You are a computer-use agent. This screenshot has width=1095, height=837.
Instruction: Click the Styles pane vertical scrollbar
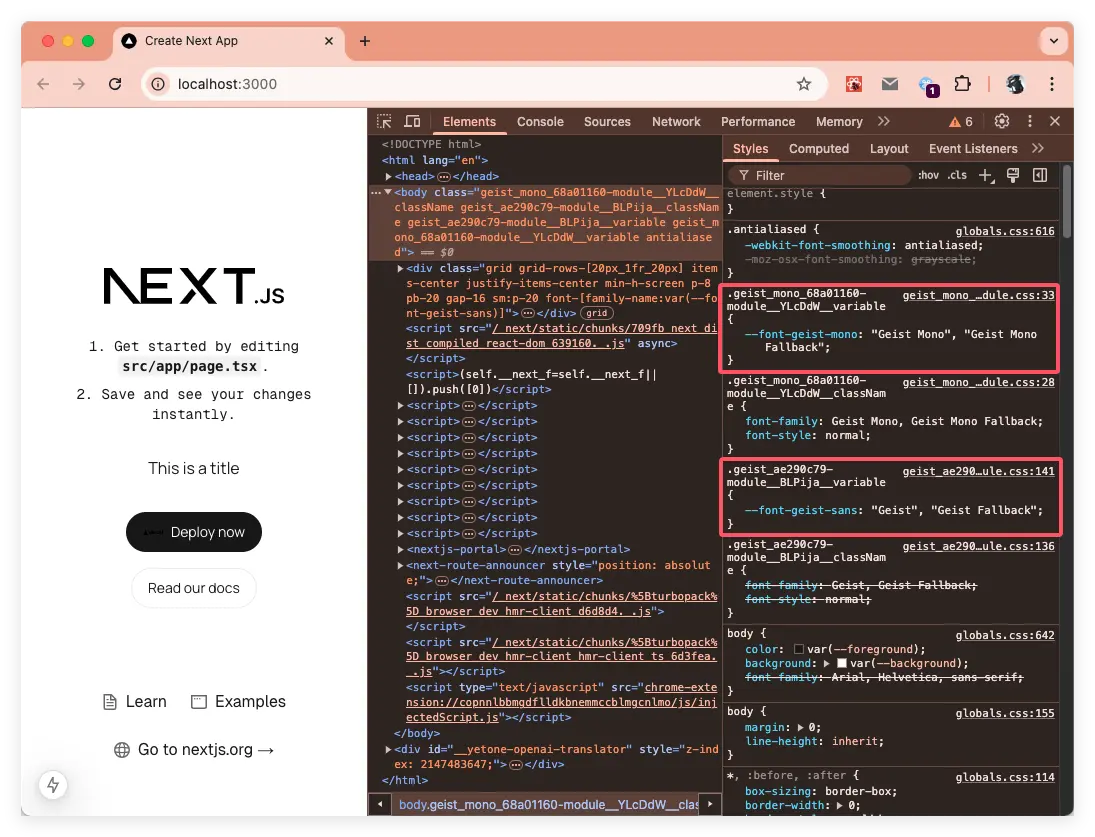click(x=1066, y=202)
